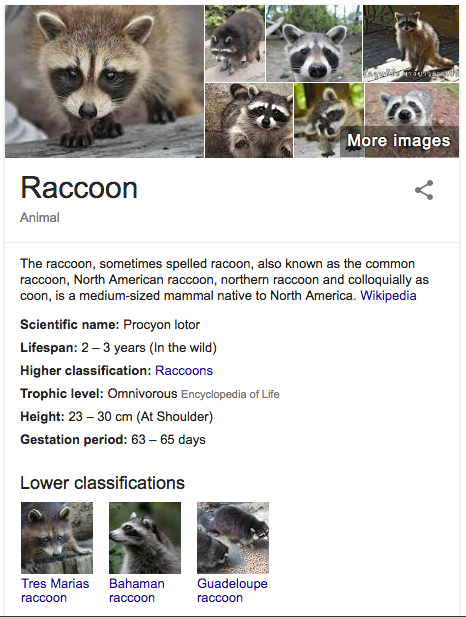This screenshot has height=617, width=466.
Task: Open Bahaman raccoon thumbnail image
Action: point(145,538)
